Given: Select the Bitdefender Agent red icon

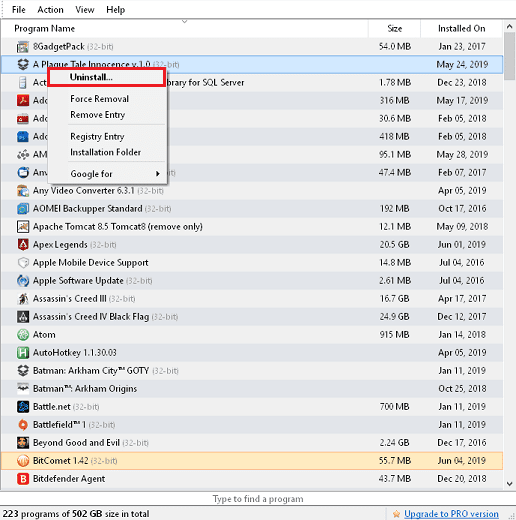Looking at the screenshot, I should tap(23, 479).
